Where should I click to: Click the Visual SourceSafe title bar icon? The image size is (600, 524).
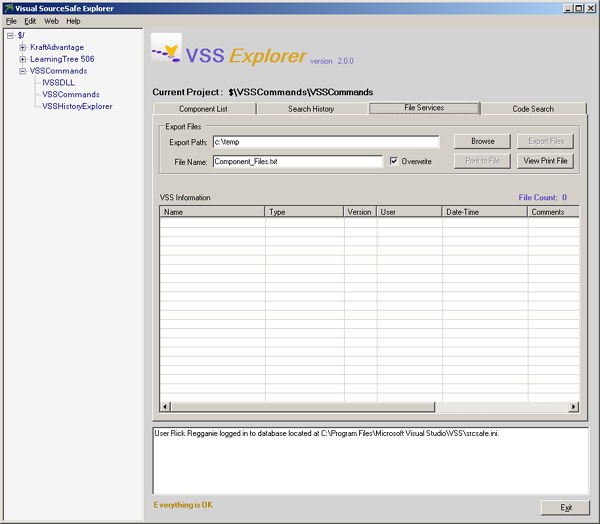[x=9, y=8]
